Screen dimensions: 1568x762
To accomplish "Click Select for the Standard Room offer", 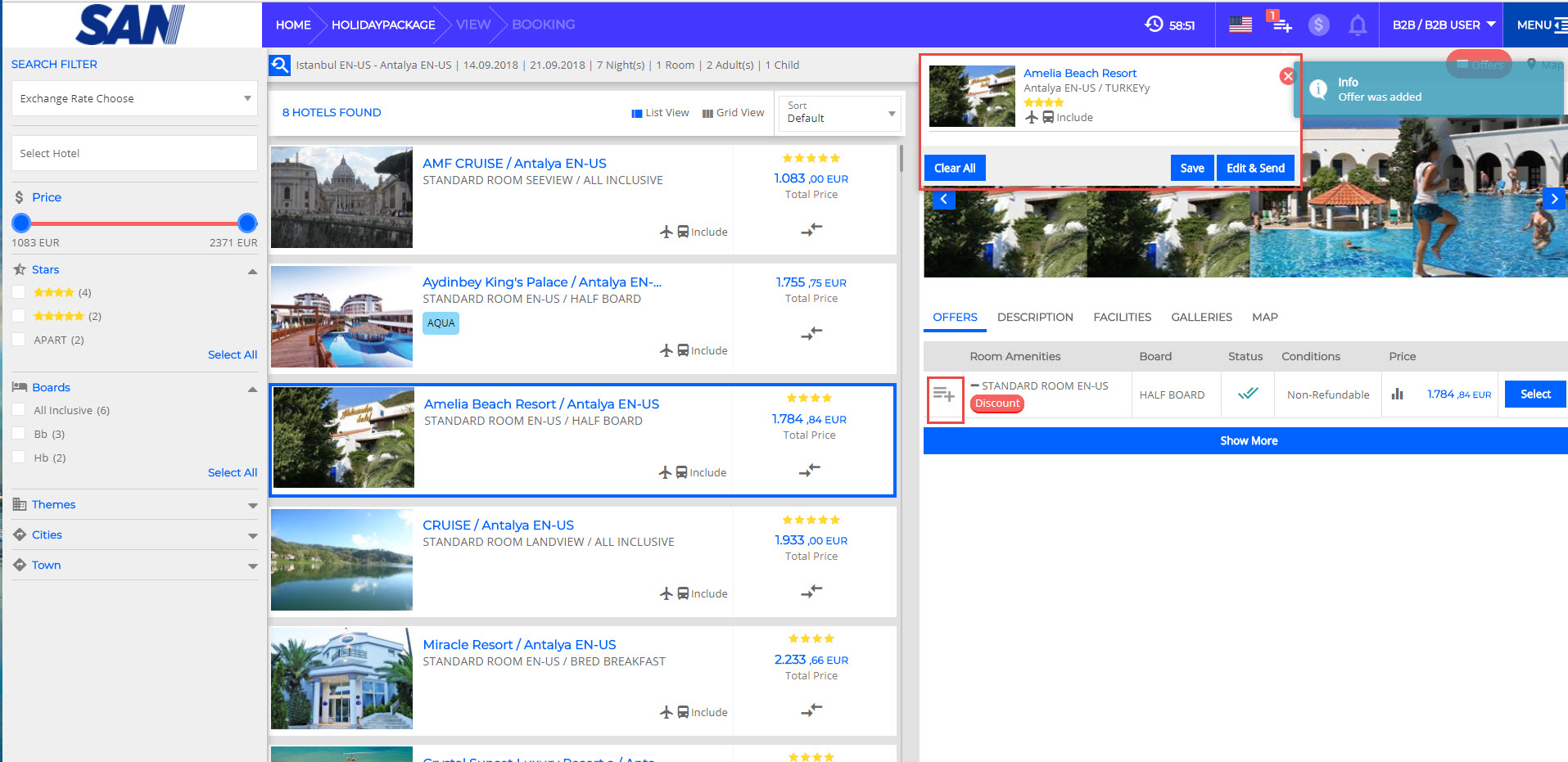I will point(1535,394).
